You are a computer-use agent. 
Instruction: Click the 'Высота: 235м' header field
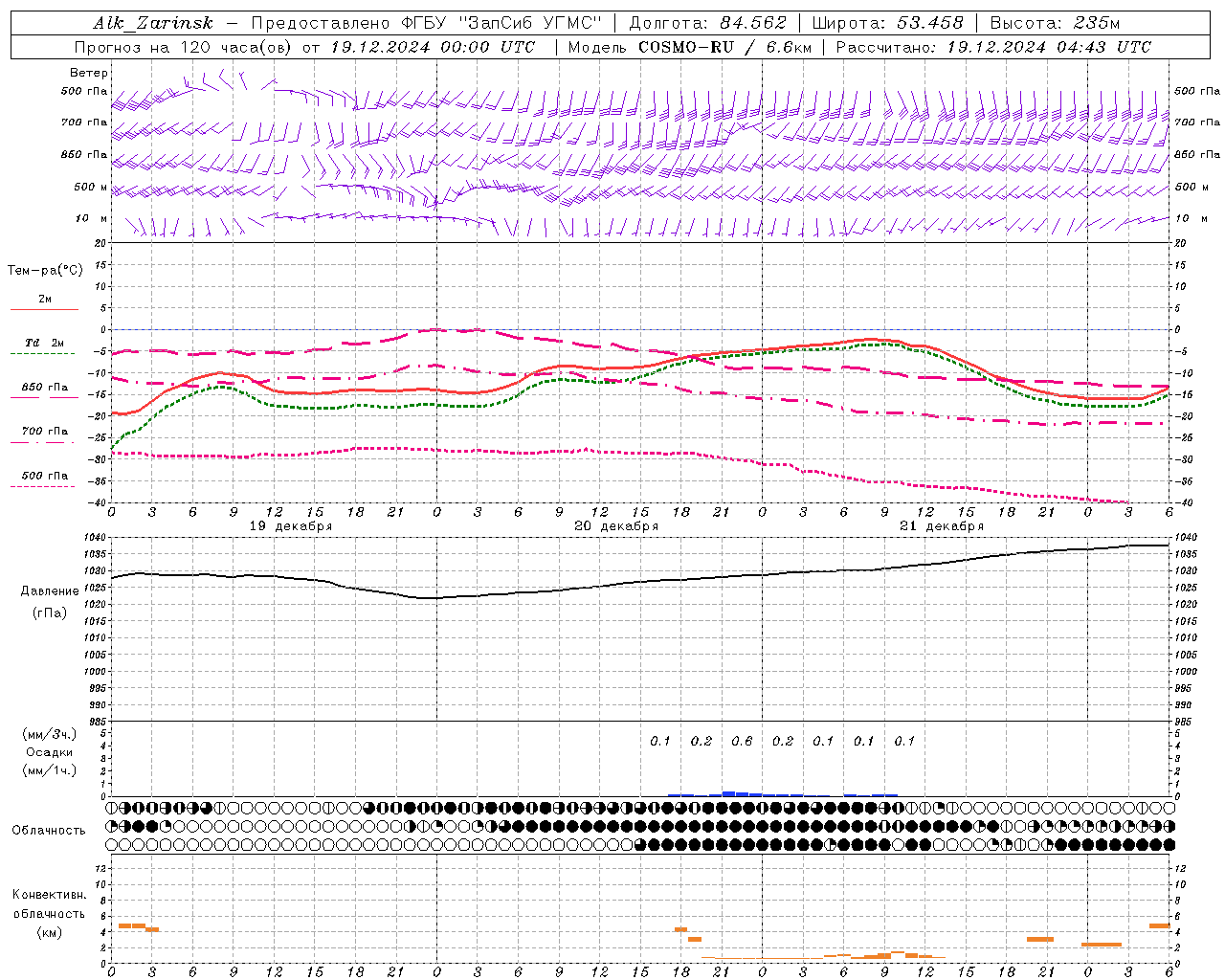[1055, 23]
